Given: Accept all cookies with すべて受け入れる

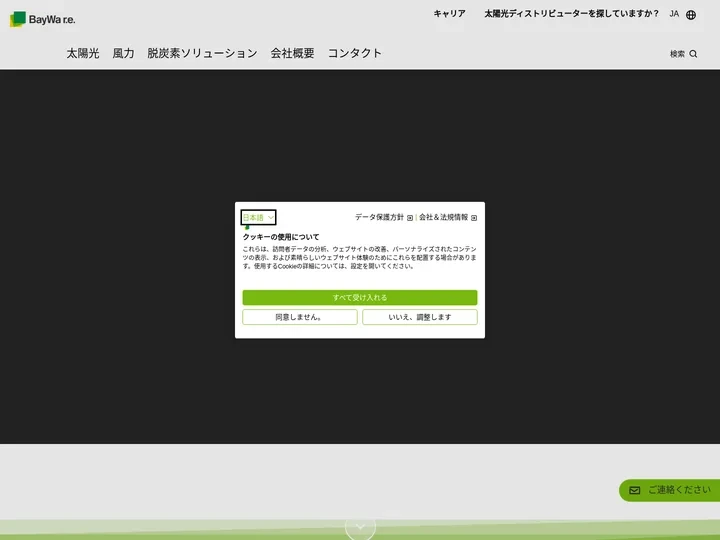Looking at the screenshot, I should (360, 298).
